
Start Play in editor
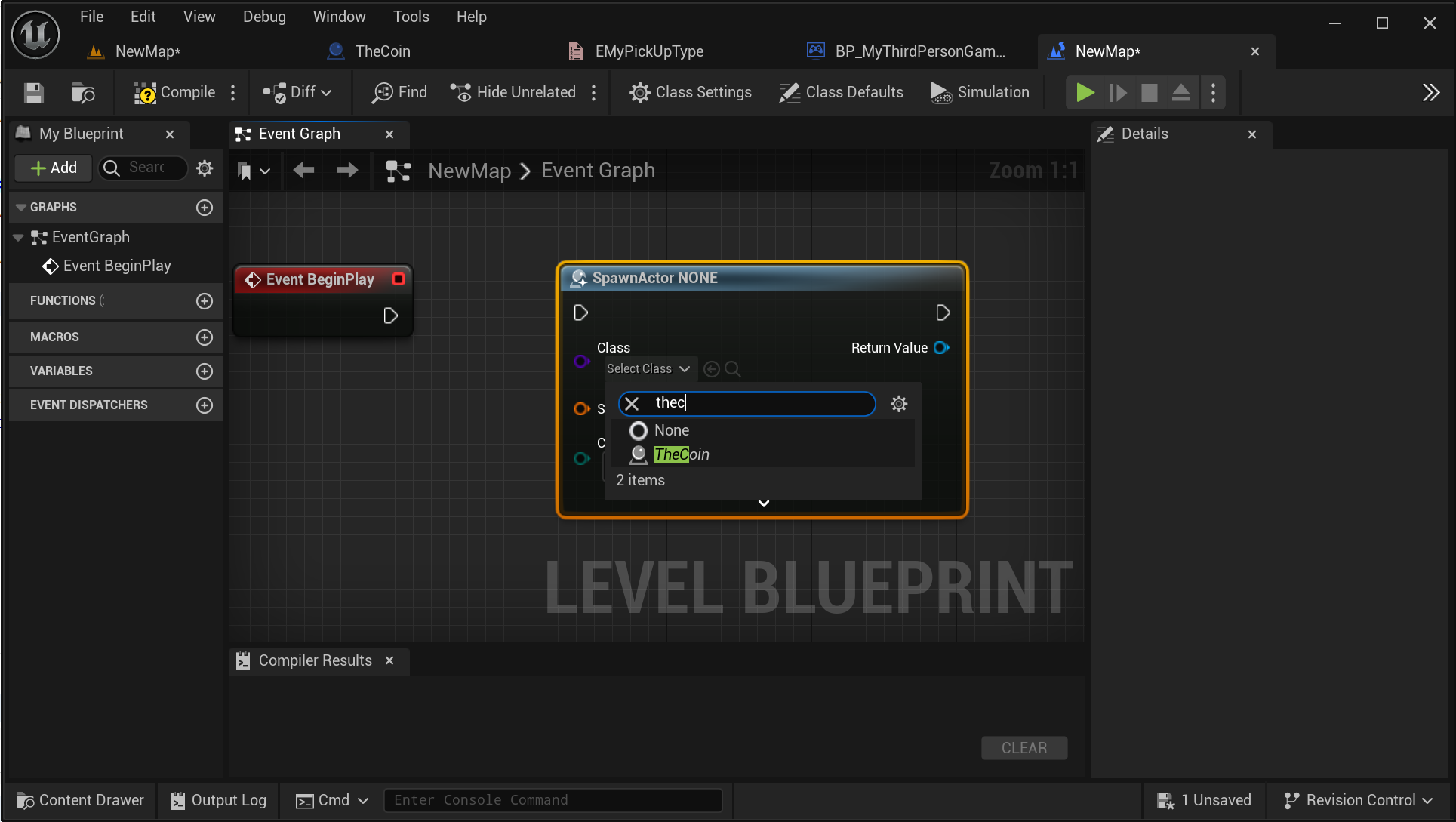[1085, 92]
